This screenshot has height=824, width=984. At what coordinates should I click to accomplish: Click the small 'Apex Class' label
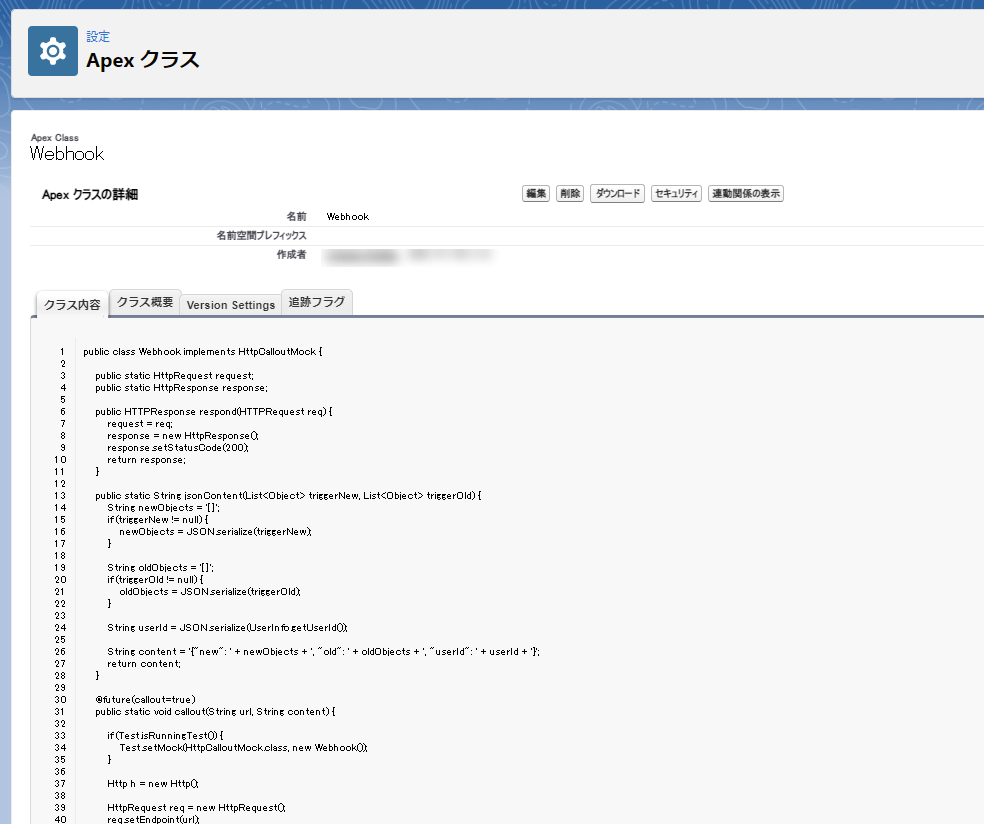click(x=55, y=137)
